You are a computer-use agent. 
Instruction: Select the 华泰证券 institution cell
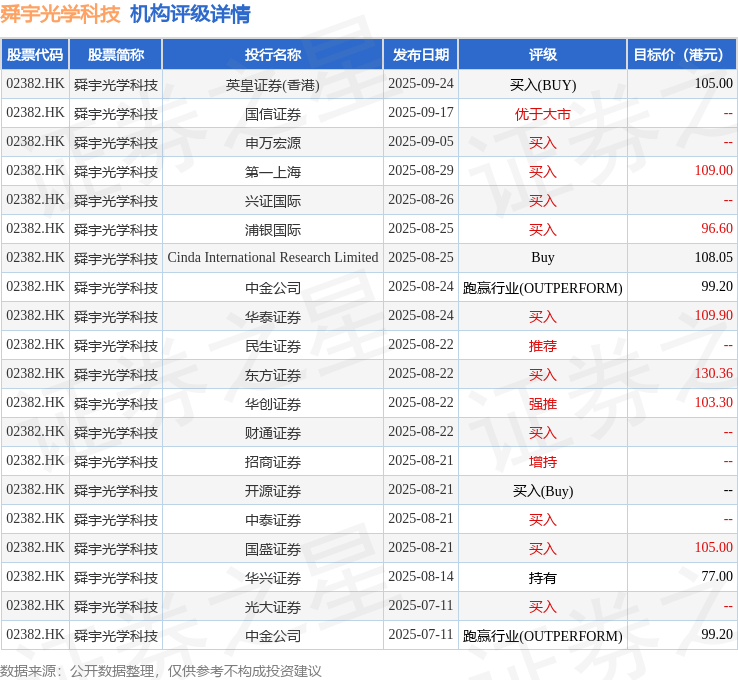[x=273, y=317]
